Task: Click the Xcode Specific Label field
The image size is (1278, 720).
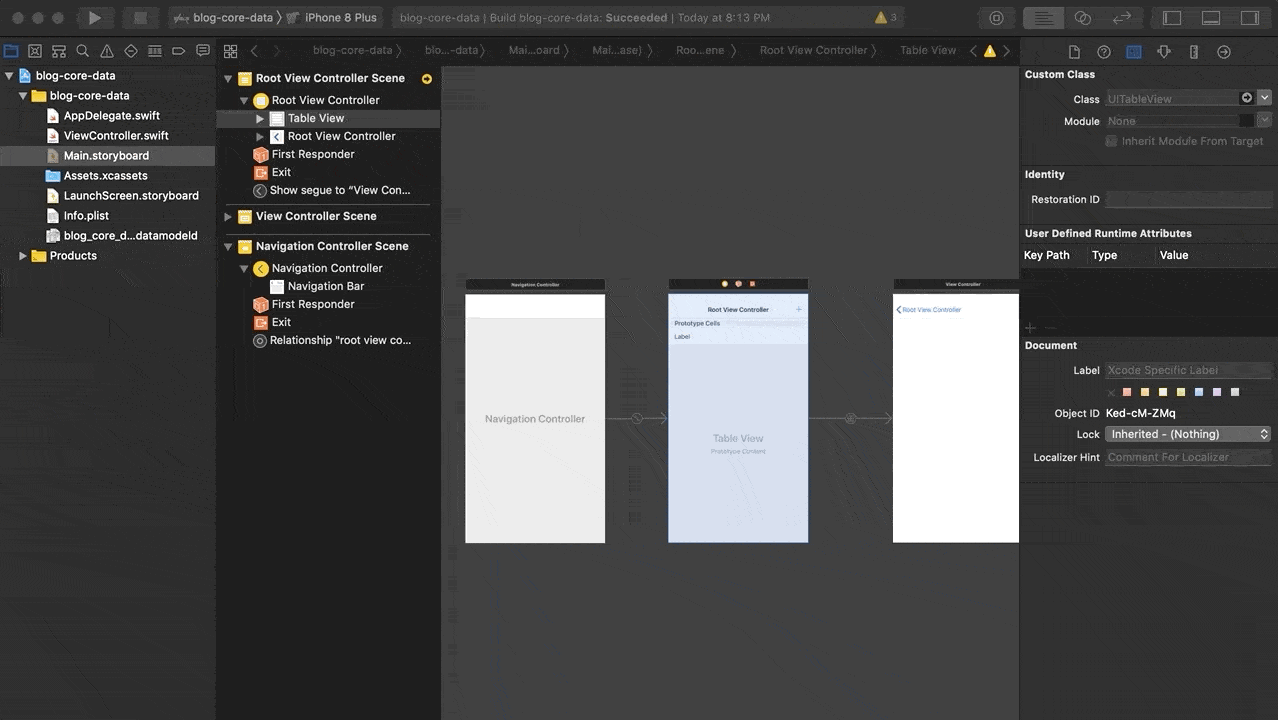Action: click(1188, 370)
